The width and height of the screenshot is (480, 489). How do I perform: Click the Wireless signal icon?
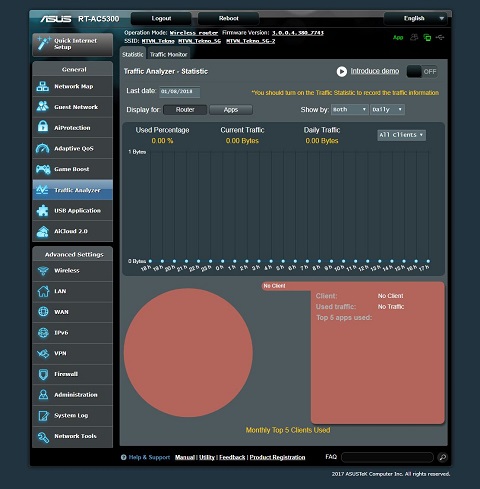(x=43, y=271)
